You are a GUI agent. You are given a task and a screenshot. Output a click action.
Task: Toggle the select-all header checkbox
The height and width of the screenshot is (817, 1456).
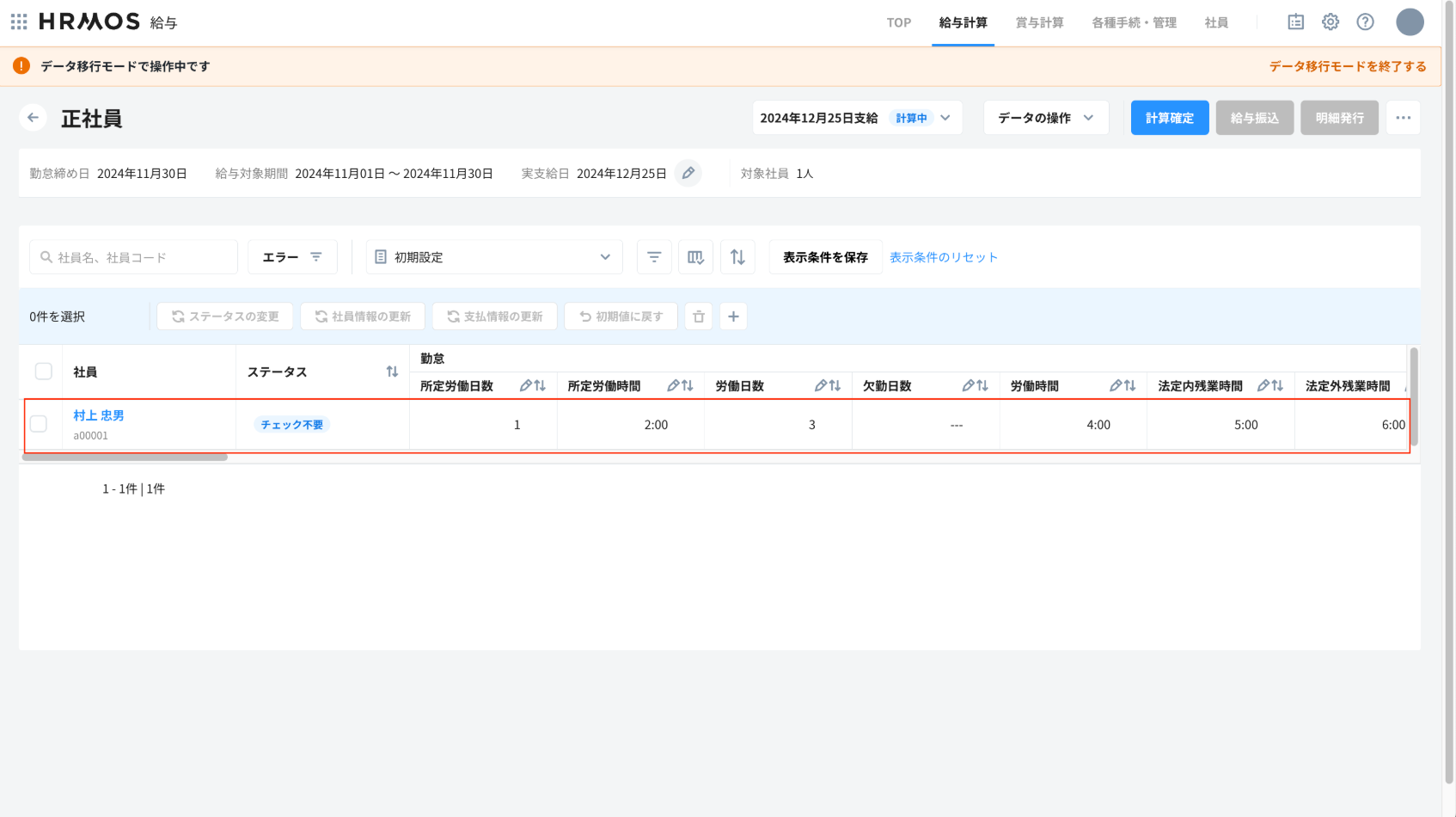click(43, 372)
